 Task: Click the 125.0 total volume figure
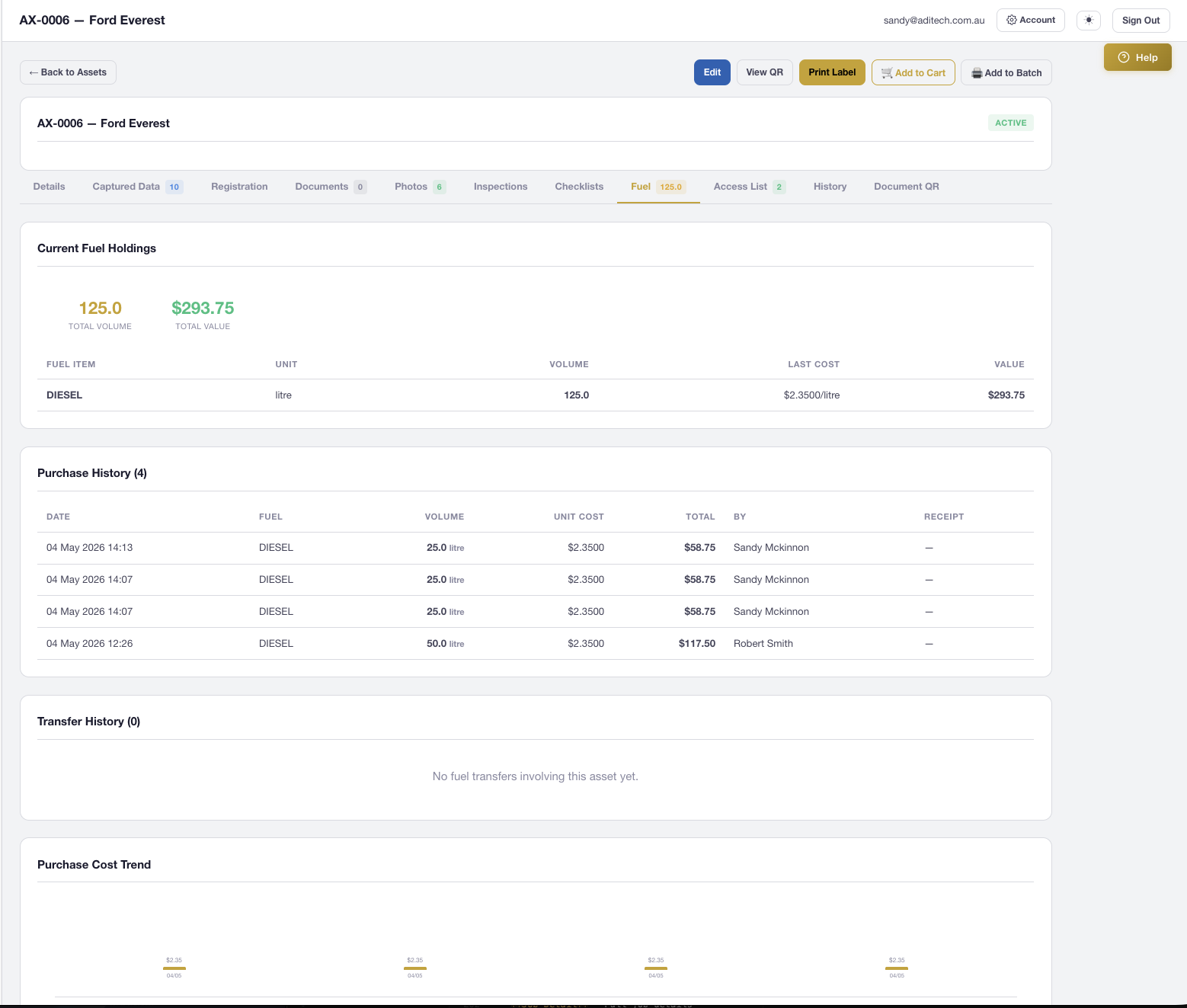point(100,308)
